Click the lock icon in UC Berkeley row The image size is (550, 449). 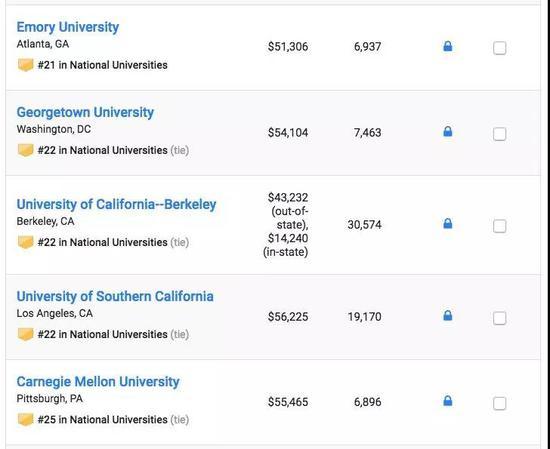448,223
